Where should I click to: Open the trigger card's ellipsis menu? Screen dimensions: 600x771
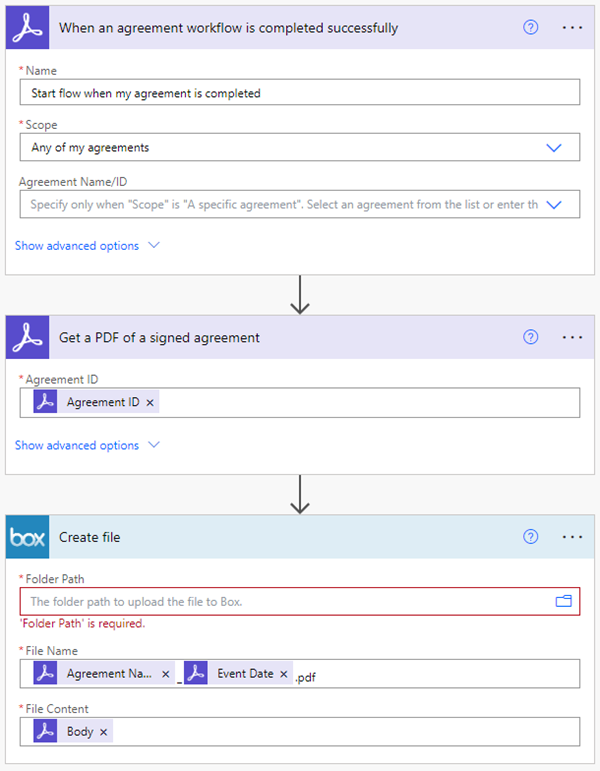click(x=572, y=27)
